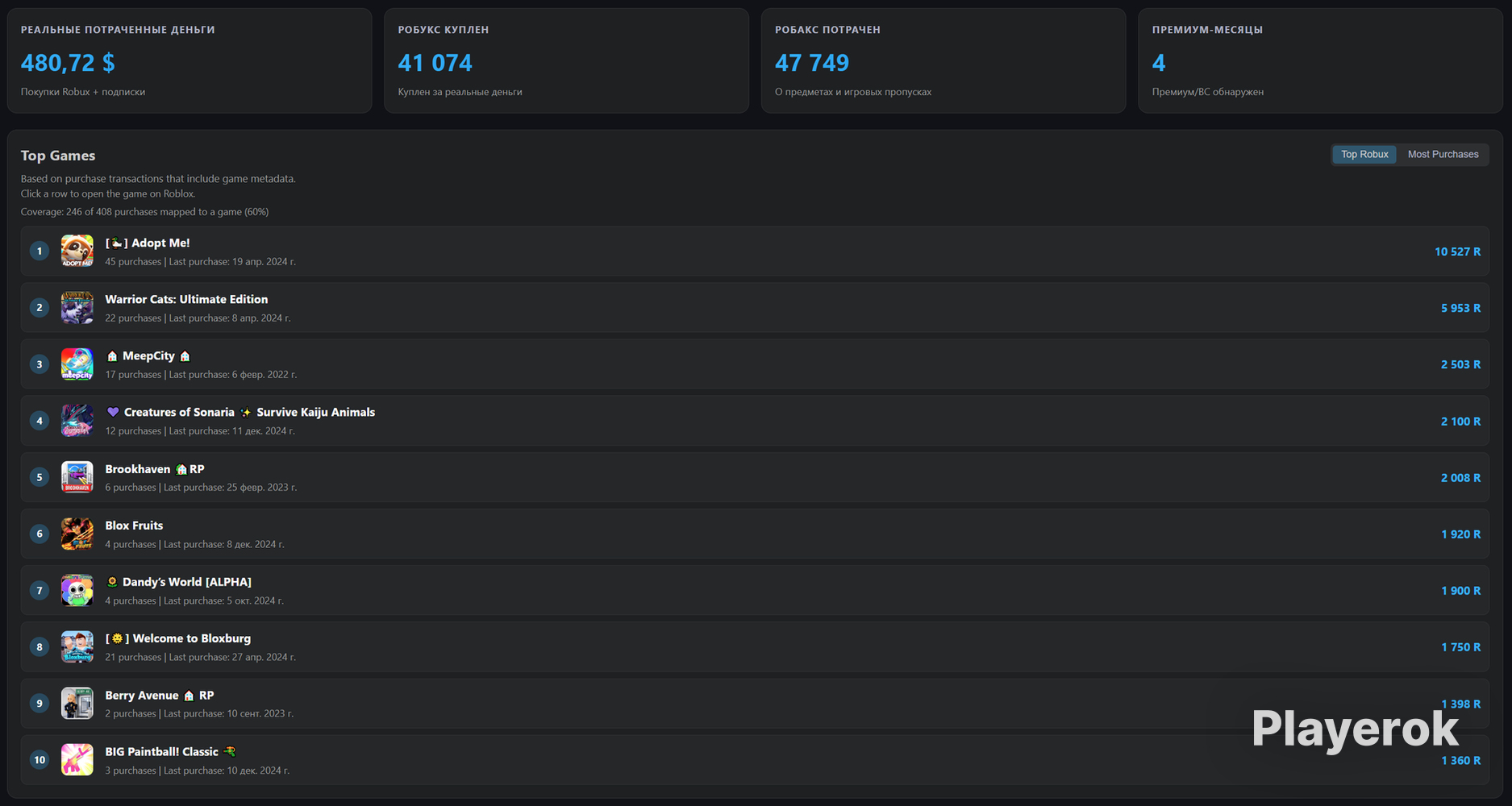Image resolution: width=1512 pixels, height=806 pixels.
Task: Click the 2 008 R amount for Brookhaven
Action: coord(1460,477)
